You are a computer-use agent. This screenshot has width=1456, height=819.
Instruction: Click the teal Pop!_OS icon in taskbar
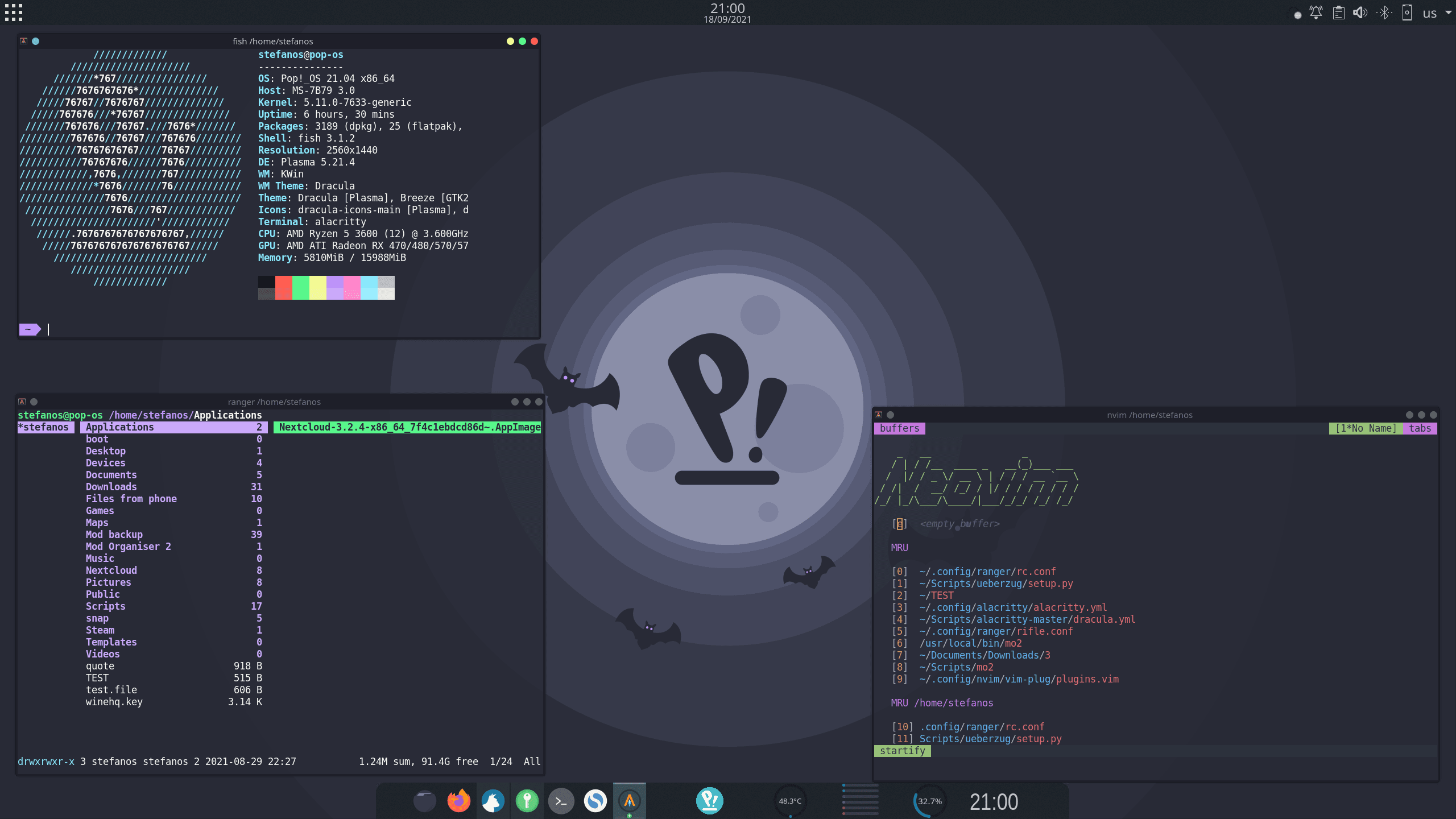[x=709, y=801]
